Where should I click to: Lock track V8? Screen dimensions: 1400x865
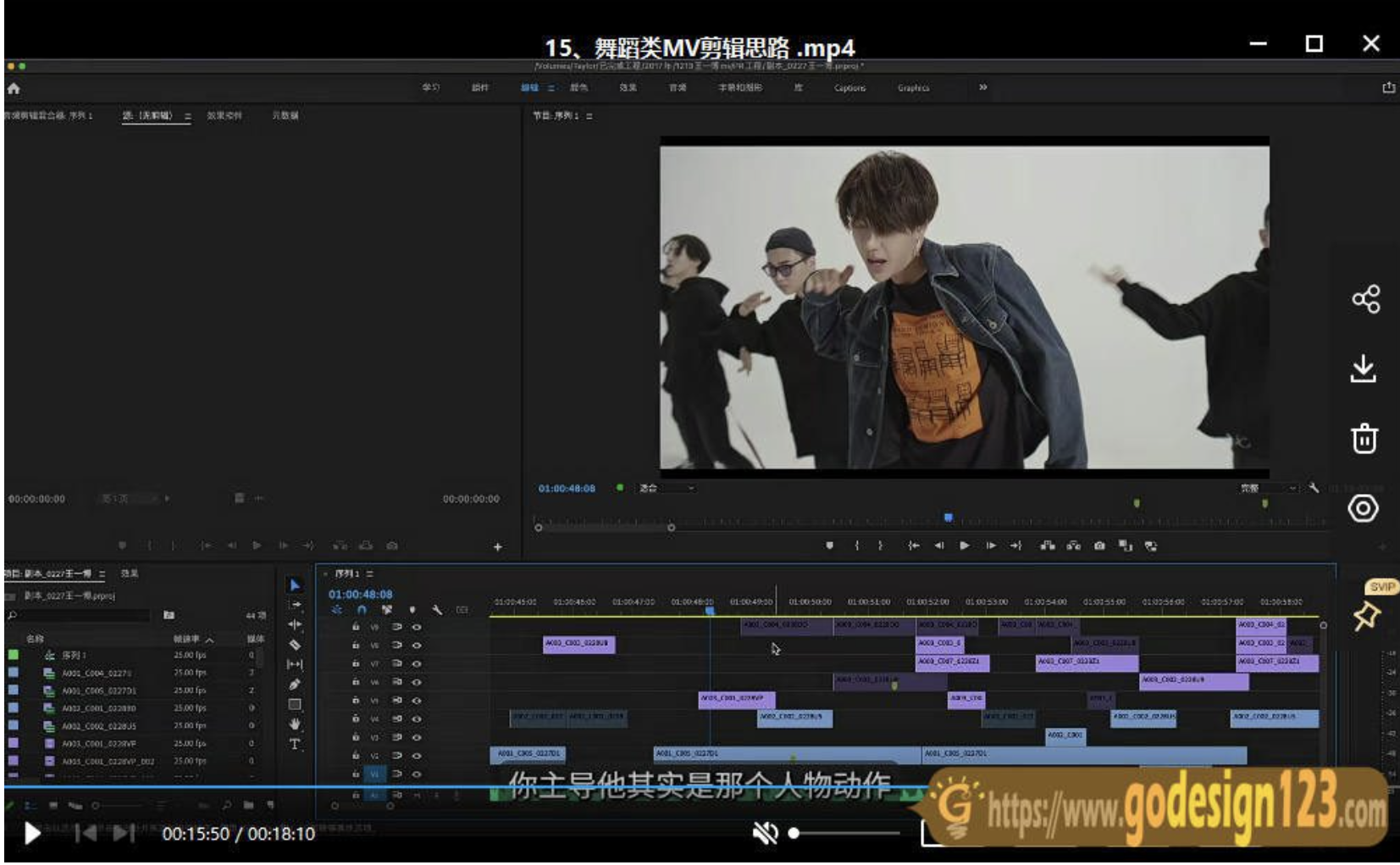(356, 646)
